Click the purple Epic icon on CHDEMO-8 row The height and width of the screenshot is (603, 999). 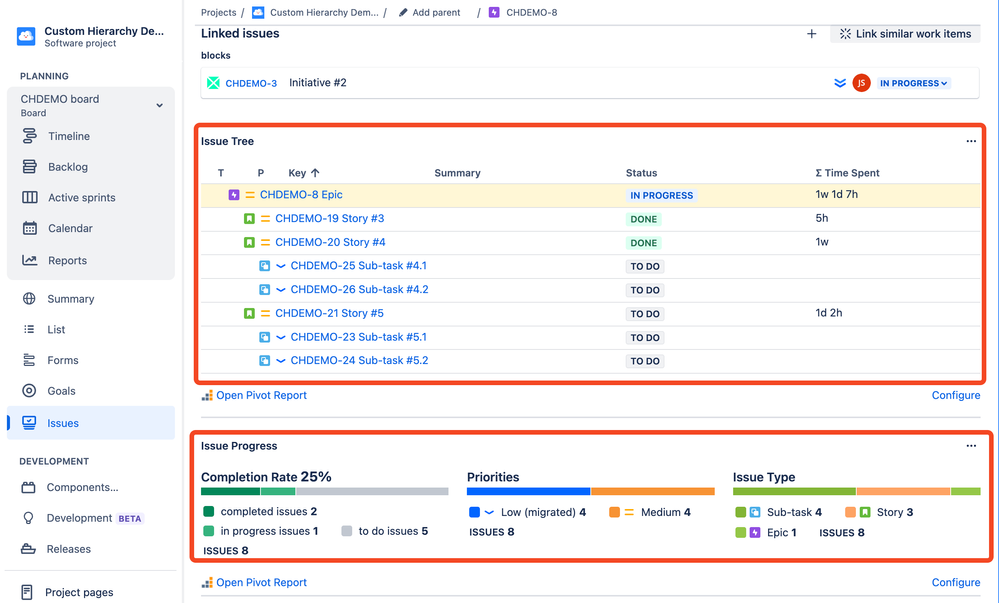tap(234, 195)
